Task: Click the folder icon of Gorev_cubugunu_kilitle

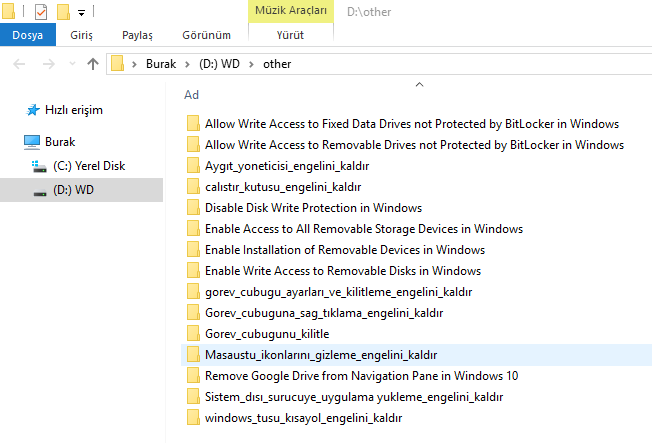Action: tap(193, 334)
